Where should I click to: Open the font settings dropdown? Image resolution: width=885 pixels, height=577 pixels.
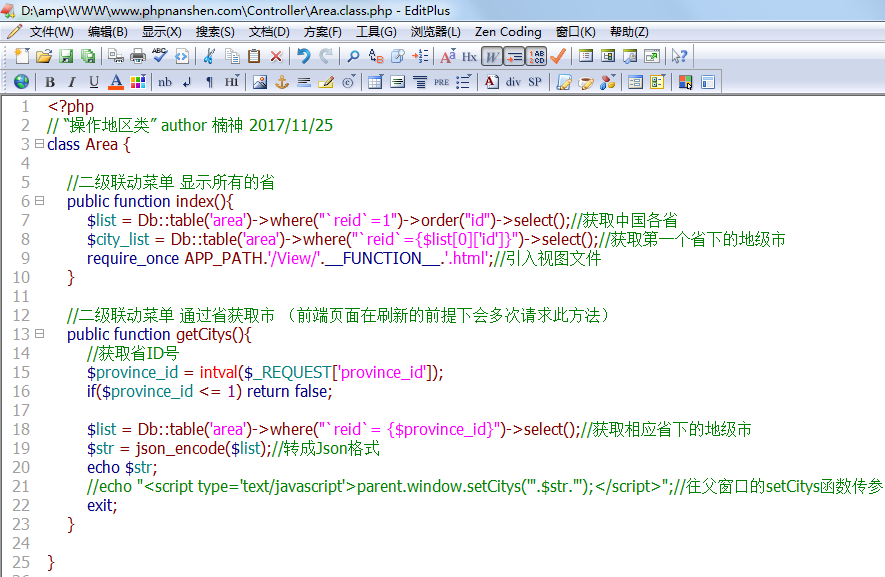click(448, 56)
